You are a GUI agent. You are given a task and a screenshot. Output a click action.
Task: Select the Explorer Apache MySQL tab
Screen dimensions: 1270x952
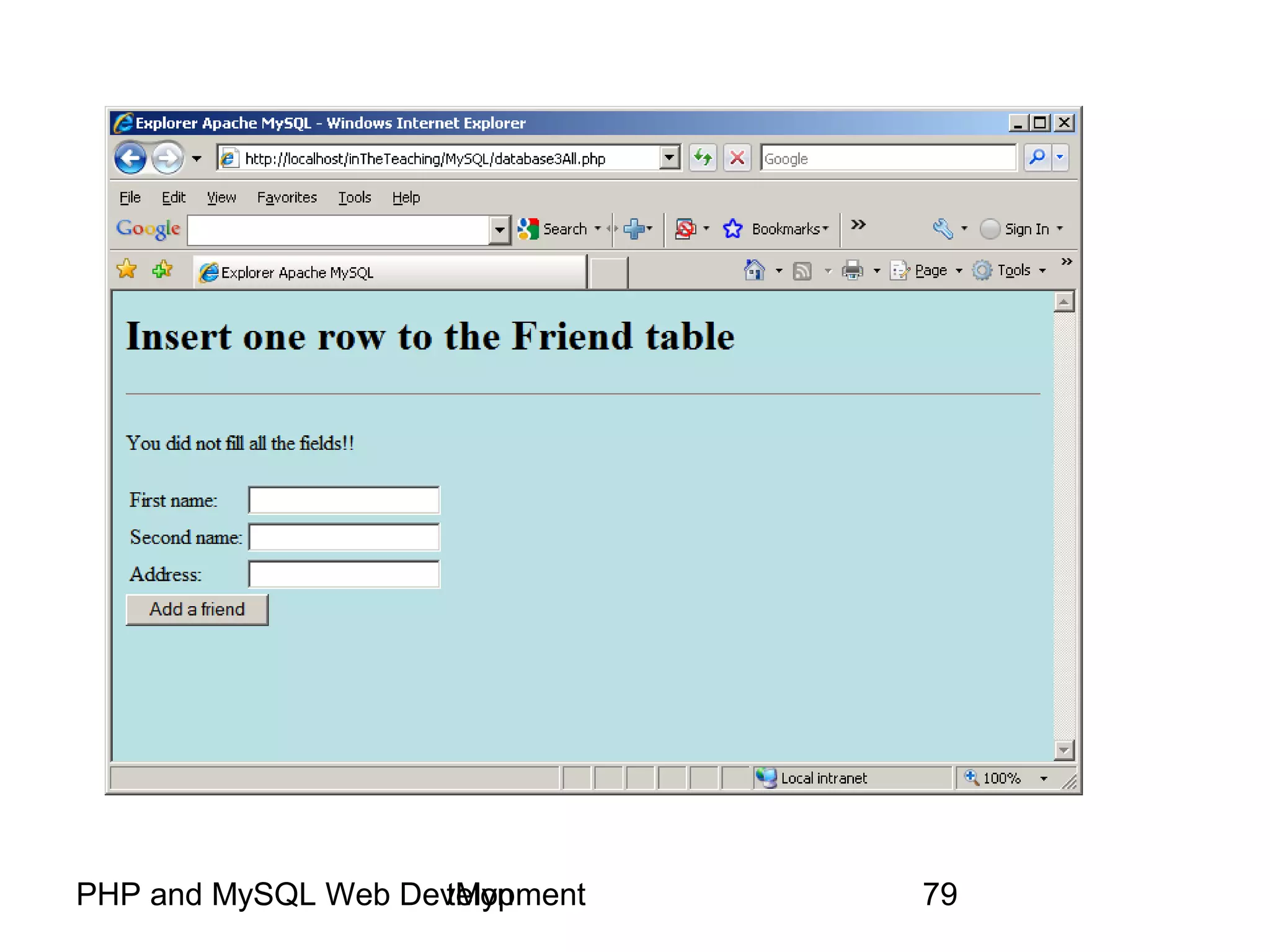pyautogui.click(x=391, y=272)
